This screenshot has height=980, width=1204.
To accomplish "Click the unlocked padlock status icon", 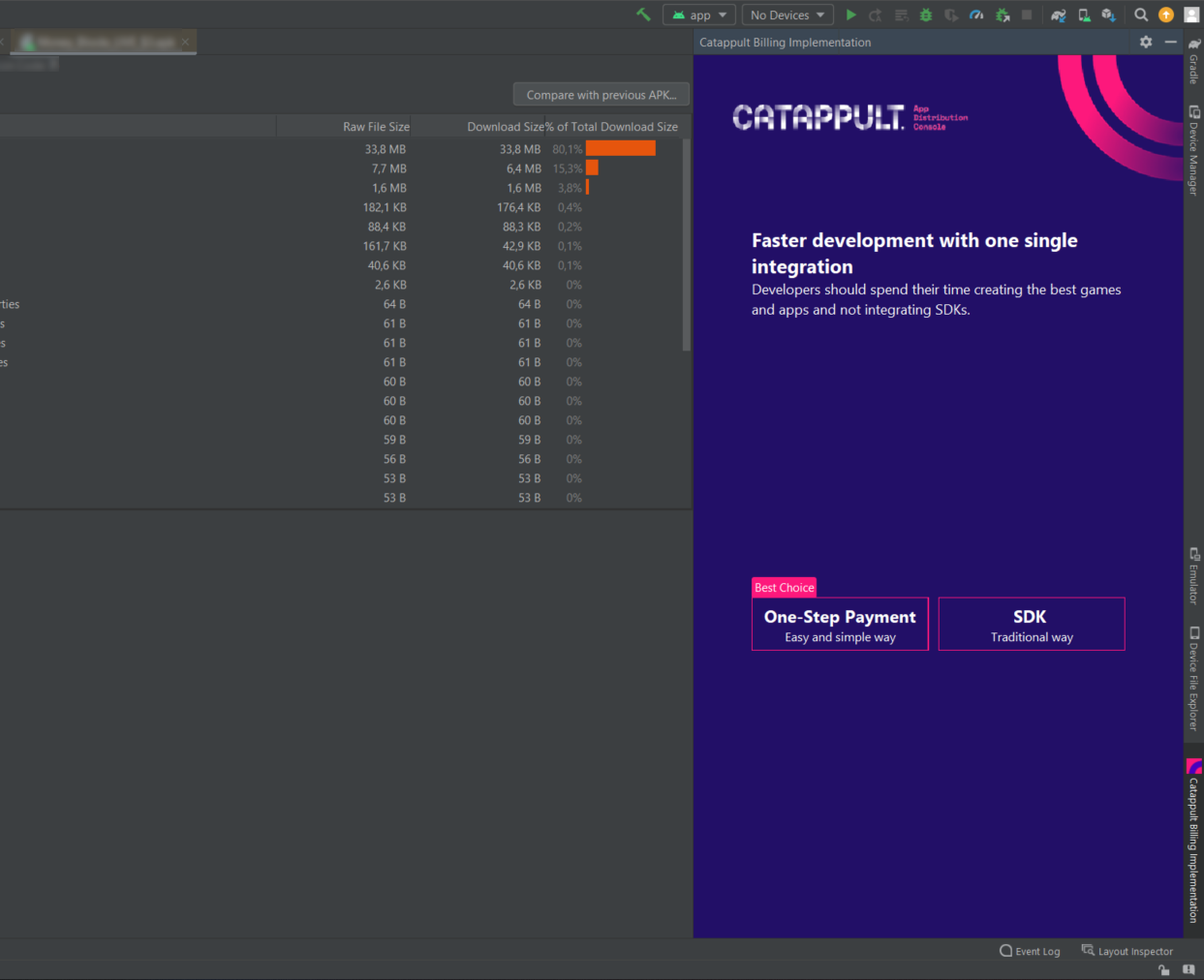I will tap(1163, 970).
